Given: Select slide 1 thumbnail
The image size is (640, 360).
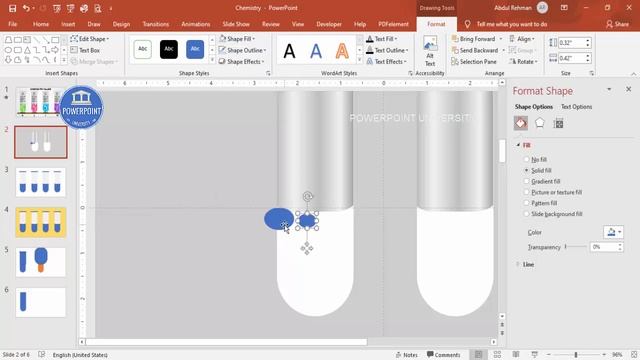Looking at the screenshot, I should click(x=40, y=101).
